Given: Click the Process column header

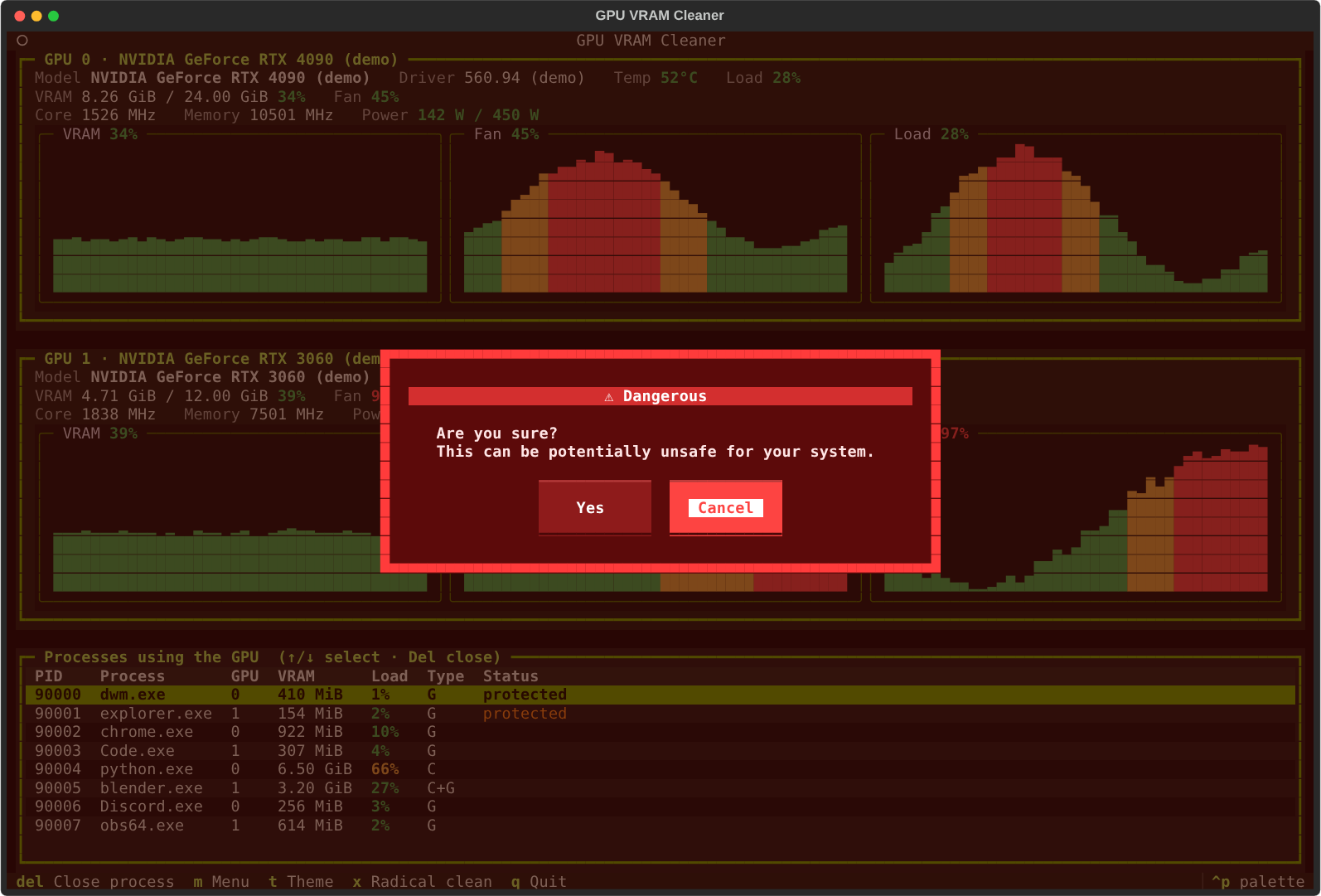Looking at the screenshot, I should click(133, 676).
